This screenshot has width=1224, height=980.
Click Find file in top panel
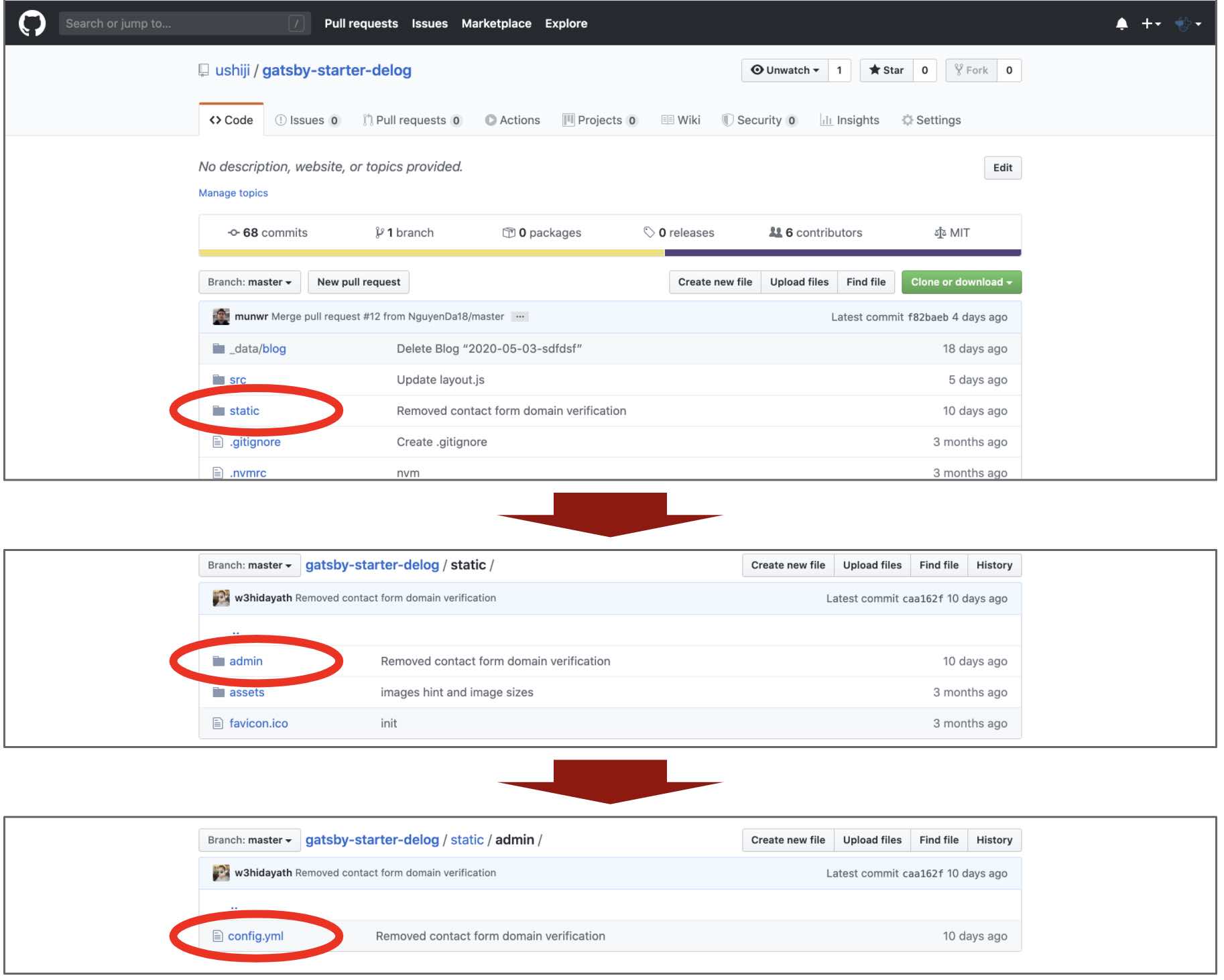[x=866, y=282]
